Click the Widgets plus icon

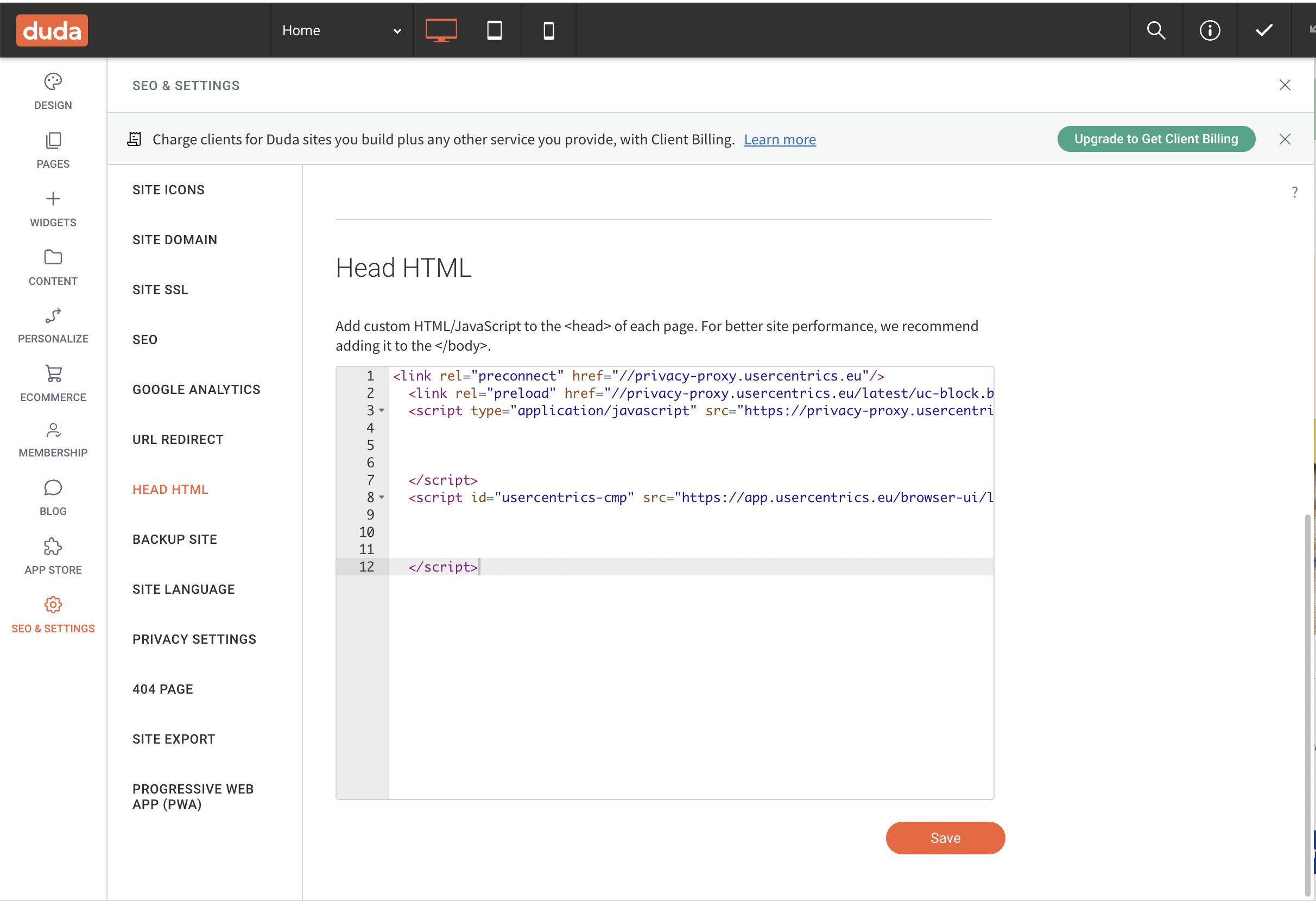[x=53, y=199]
